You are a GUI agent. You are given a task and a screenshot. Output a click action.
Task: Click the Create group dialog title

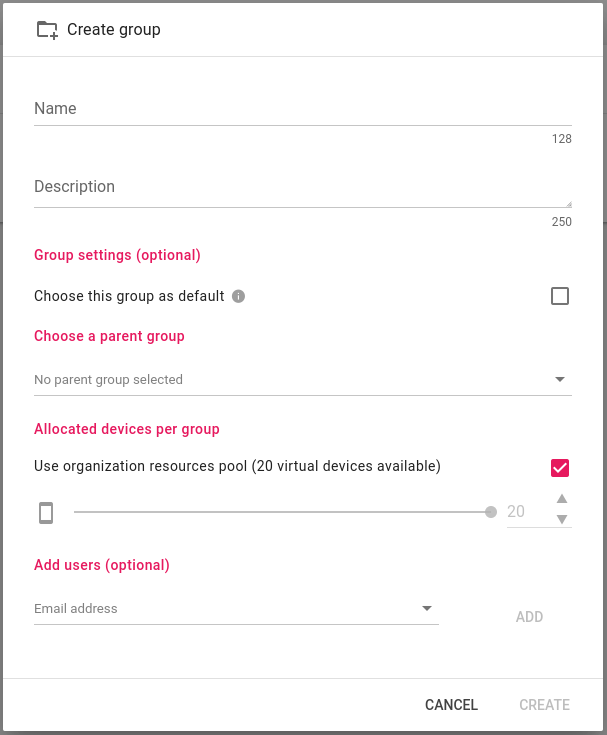(114, 30)
